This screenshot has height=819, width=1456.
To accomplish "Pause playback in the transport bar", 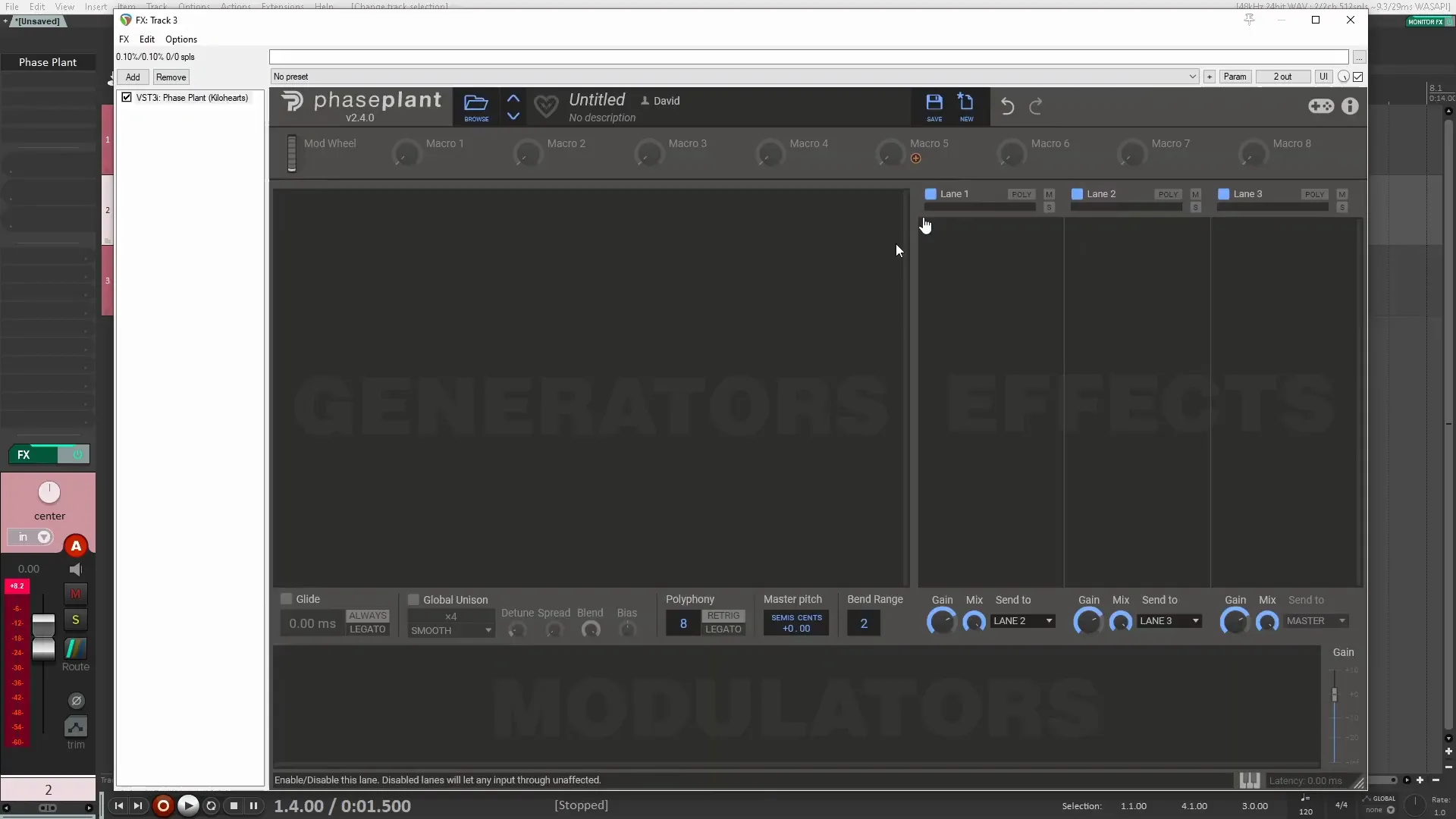I will pos(254,806).
